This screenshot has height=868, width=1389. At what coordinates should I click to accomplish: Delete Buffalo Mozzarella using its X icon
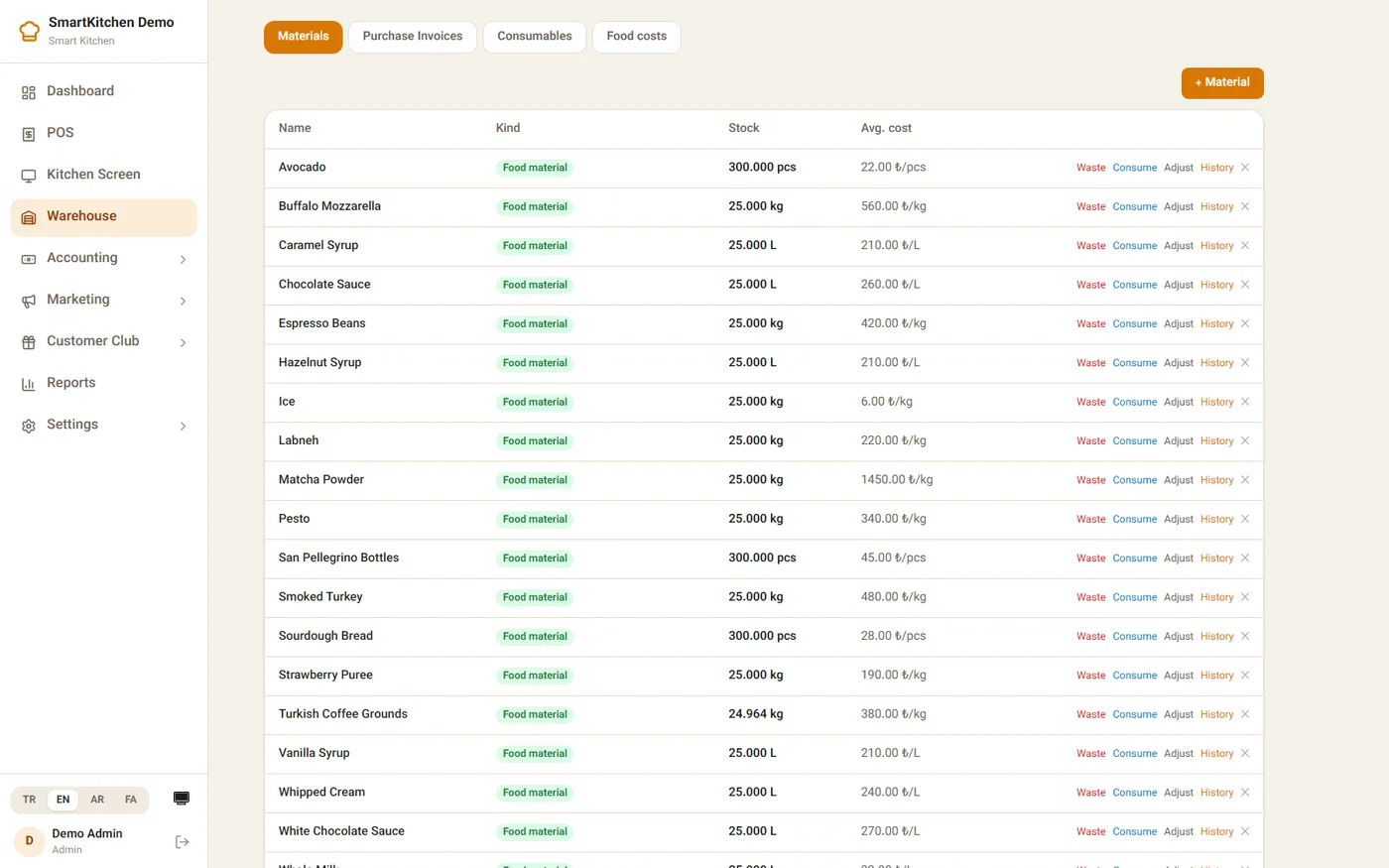tap(1245, 206)
